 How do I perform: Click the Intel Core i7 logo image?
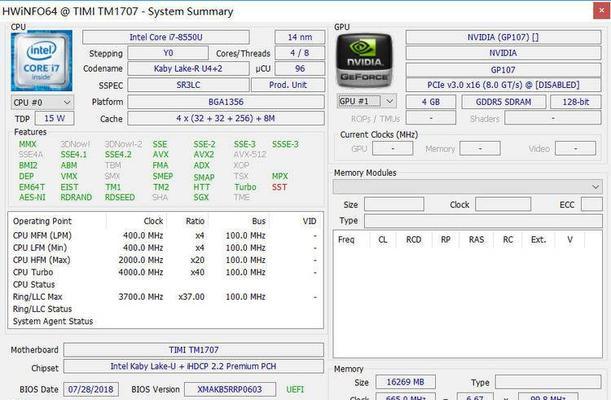(42, 61)
